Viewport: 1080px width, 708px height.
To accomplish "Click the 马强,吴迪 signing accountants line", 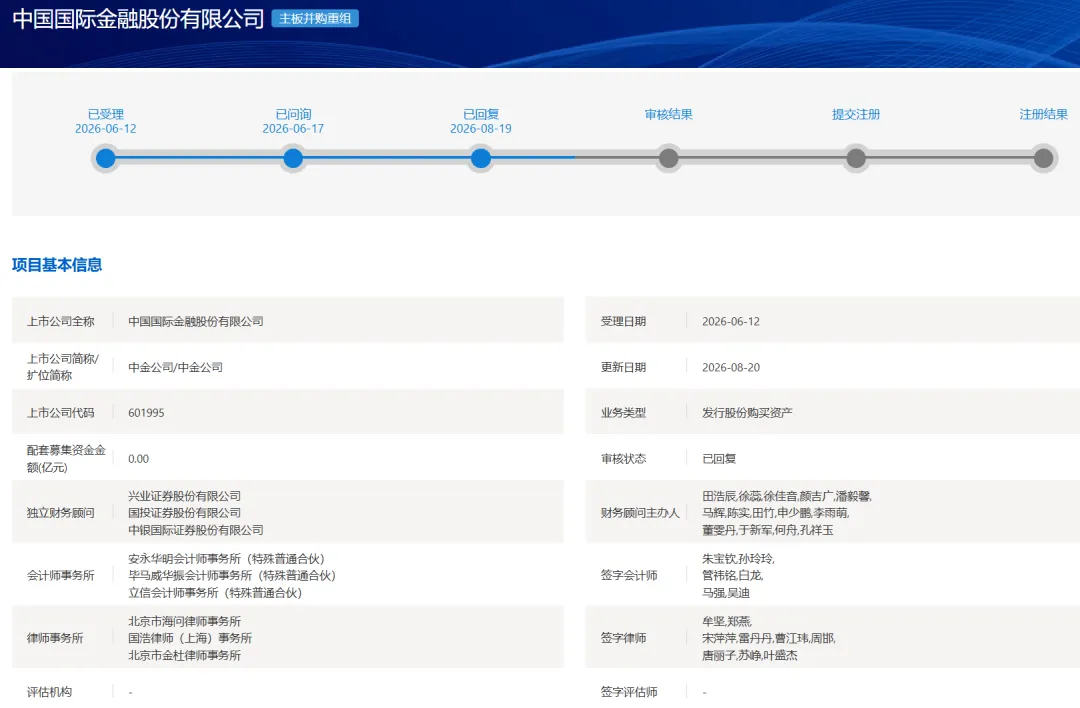I will (726, 592).
